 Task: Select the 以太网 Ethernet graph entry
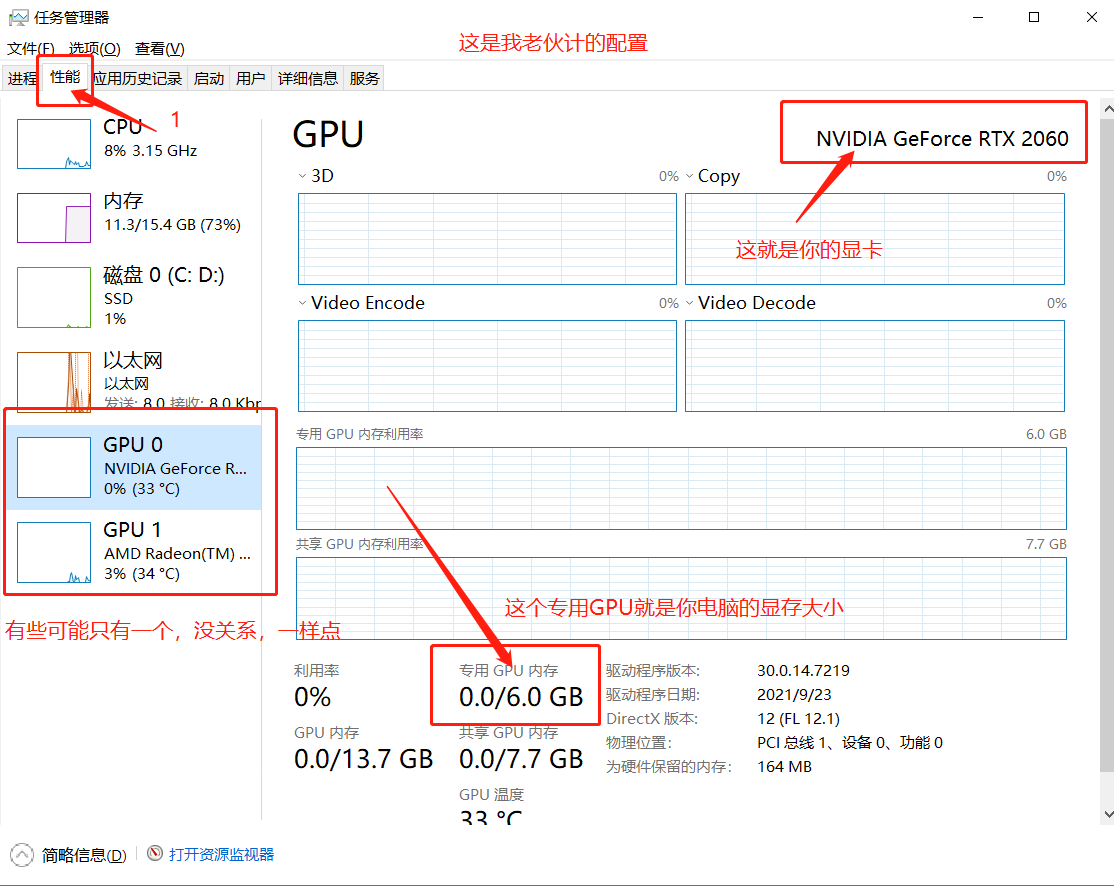(x=54, y=382)
